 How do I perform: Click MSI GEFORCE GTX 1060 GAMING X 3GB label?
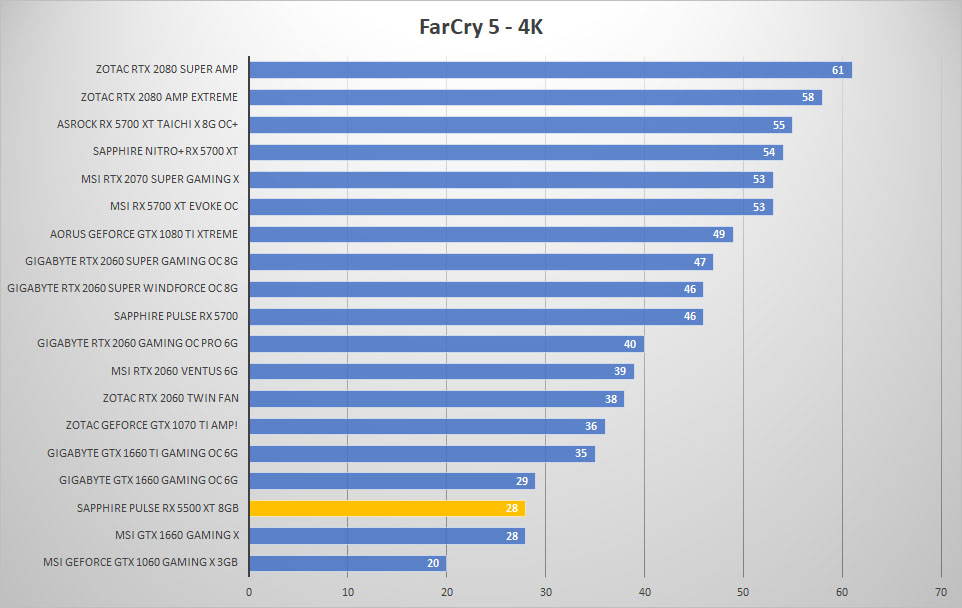tap(140, 562)
